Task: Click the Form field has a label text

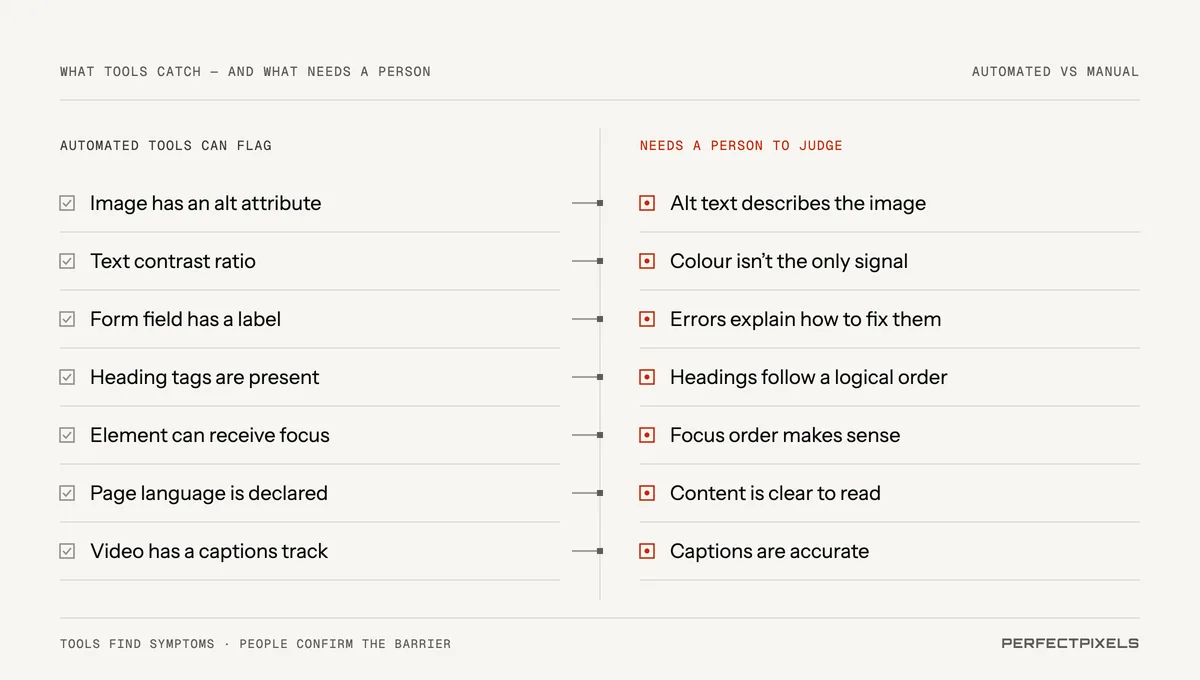Action: [x=185, y=319]
